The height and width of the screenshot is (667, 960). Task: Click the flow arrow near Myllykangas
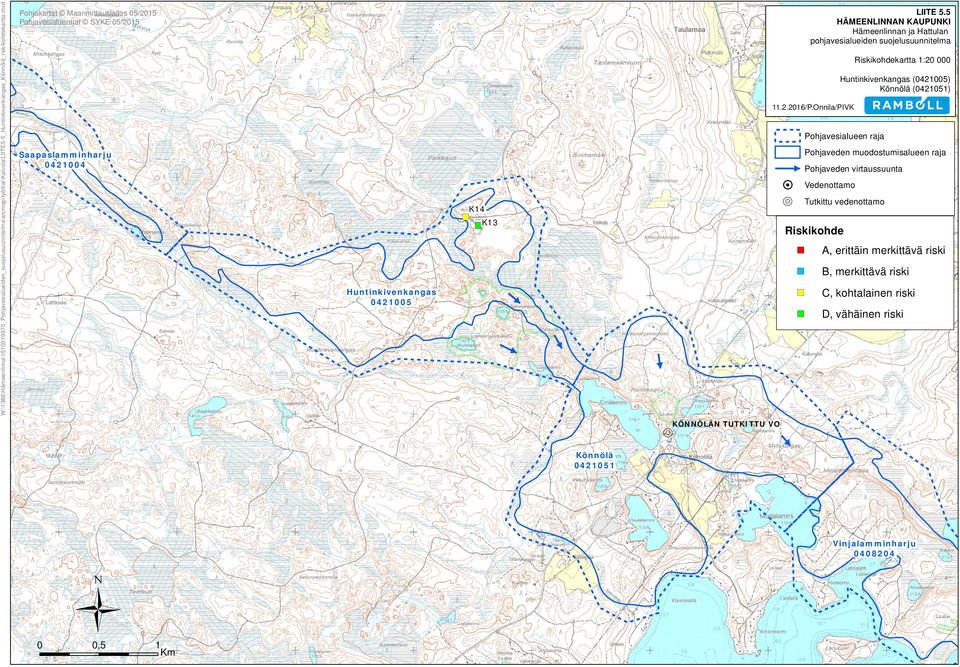tap(785, 441)
